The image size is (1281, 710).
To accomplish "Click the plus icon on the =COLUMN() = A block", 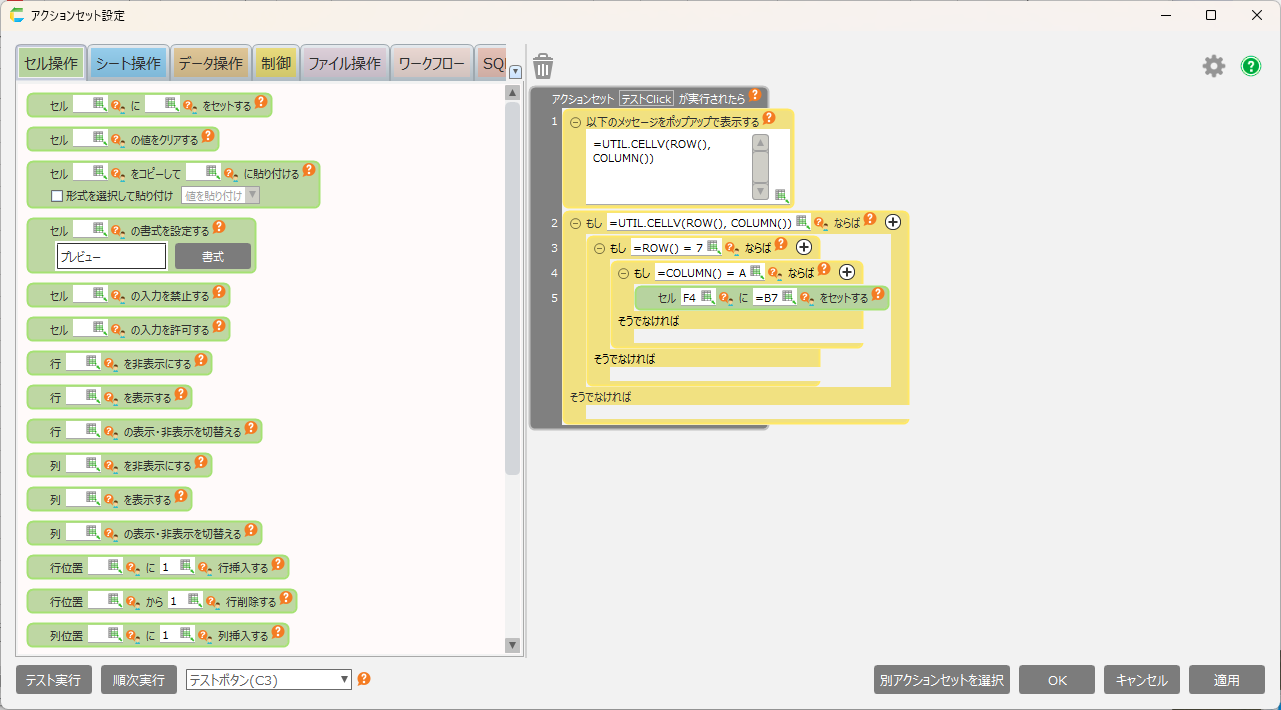I will click(846, 272).
